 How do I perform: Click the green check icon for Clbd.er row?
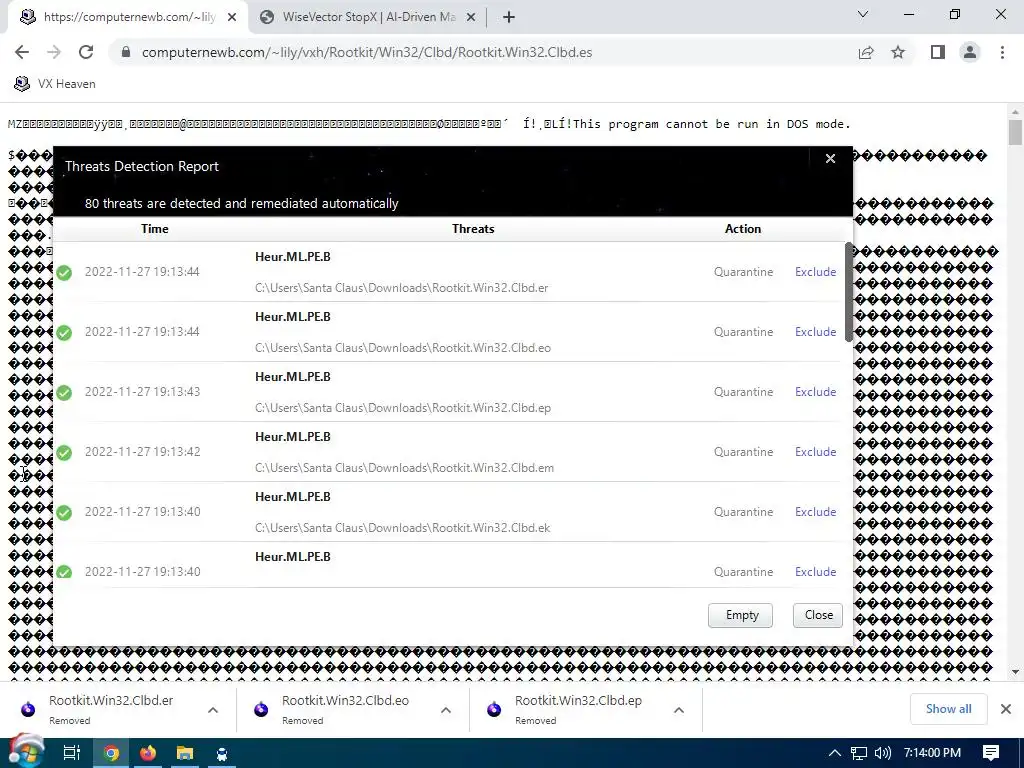[64, 272]
